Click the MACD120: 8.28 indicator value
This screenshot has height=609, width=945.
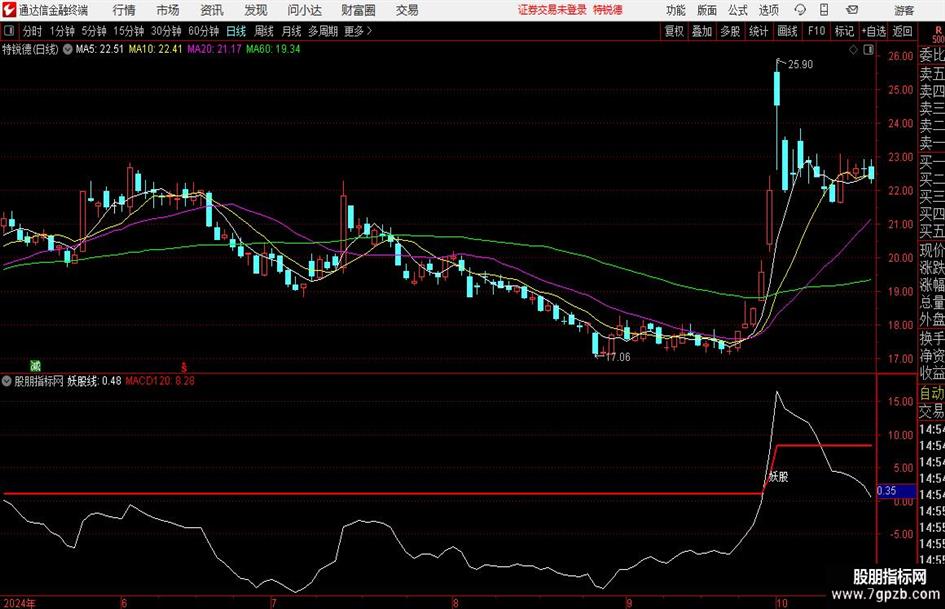(x=160, y=381)
